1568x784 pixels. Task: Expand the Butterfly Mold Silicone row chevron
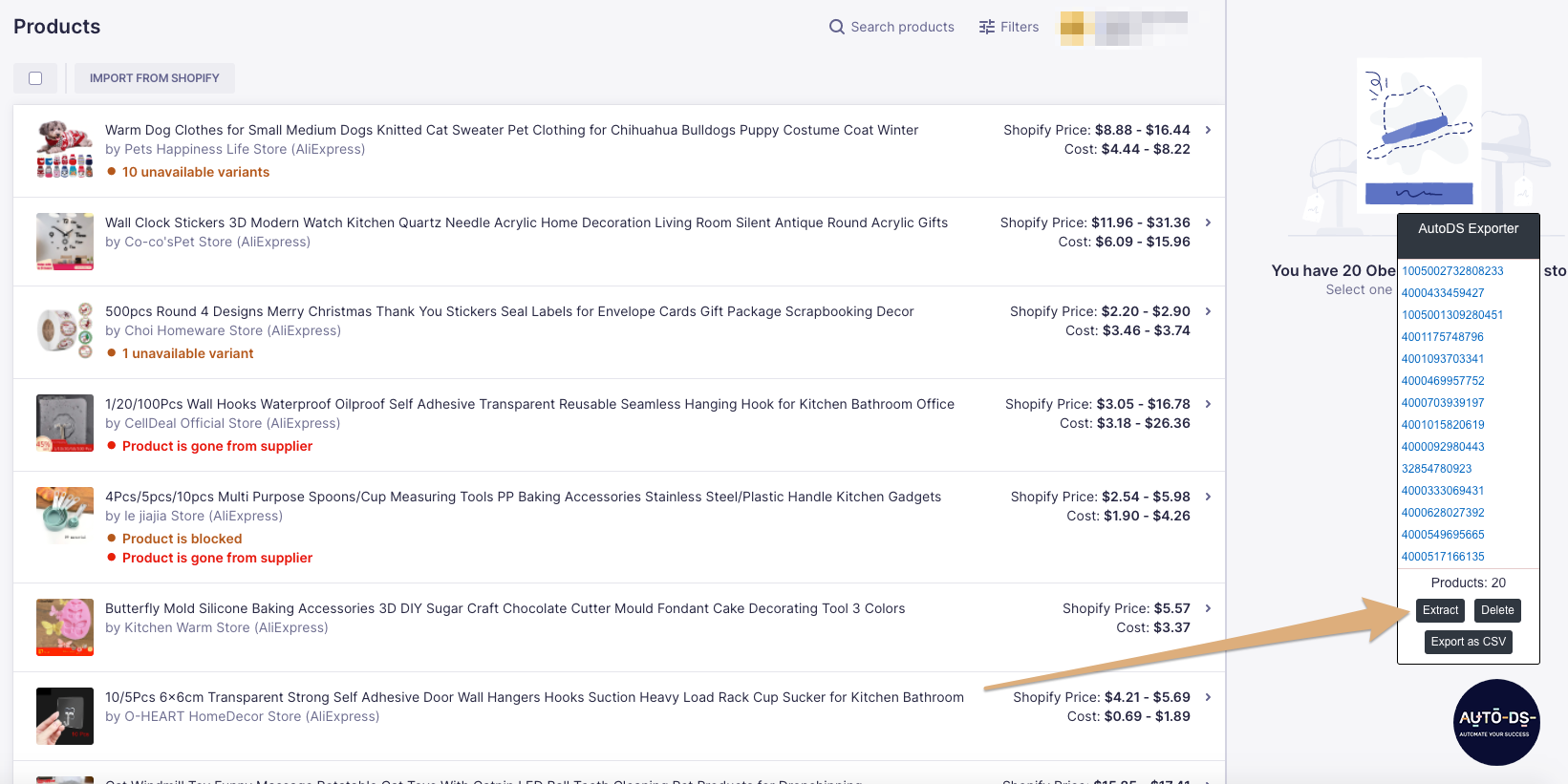coord(1208,608)
